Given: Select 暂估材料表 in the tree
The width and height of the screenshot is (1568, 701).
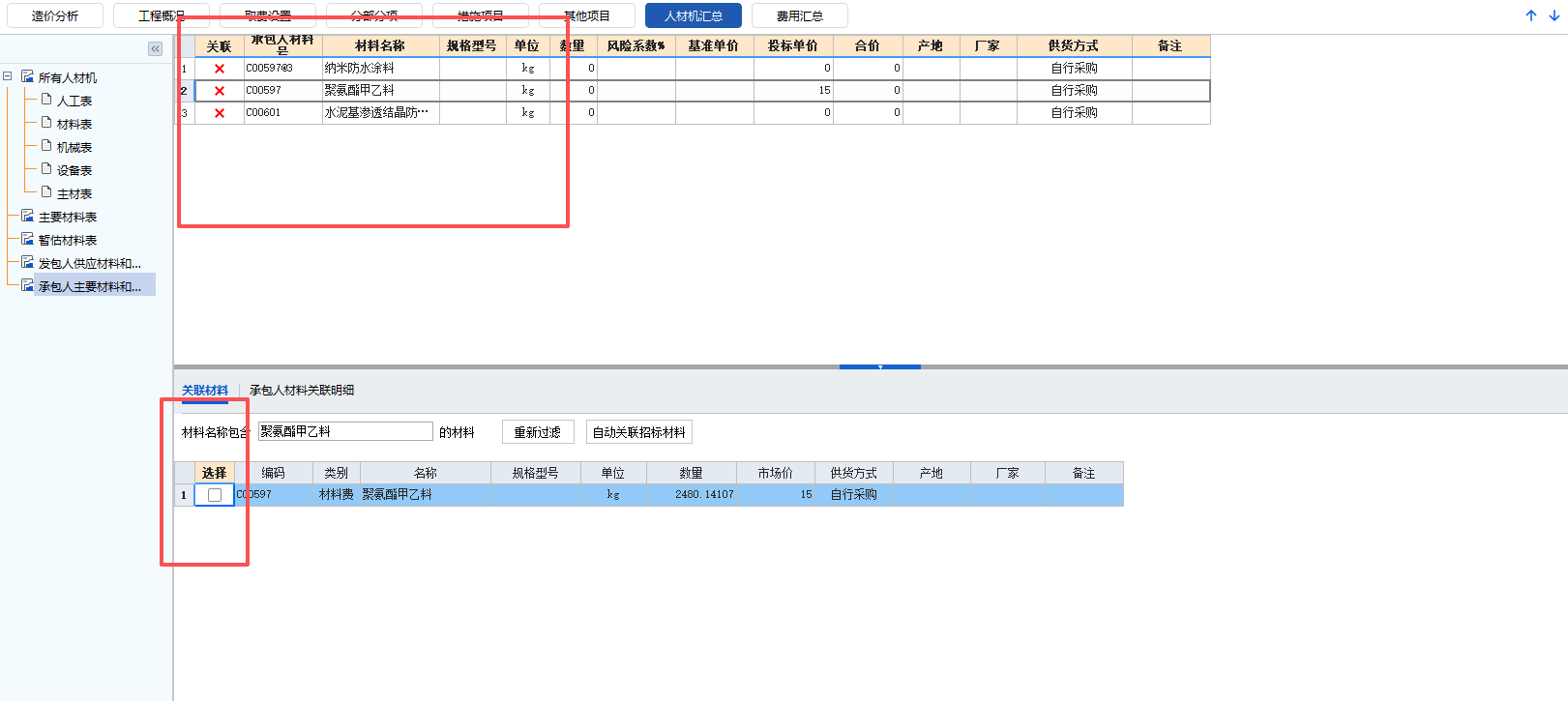Looking at the screenshot, I should point(68,240).
